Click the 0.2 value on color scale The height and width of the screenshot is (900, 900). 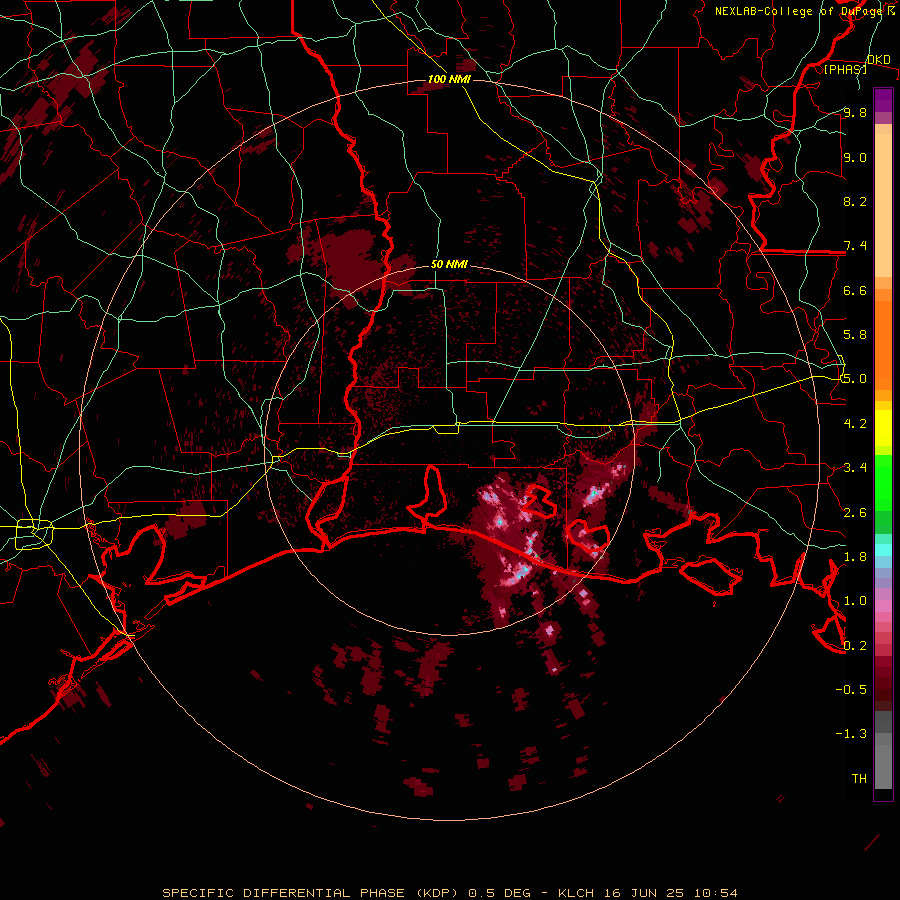[x=855, y=645]
